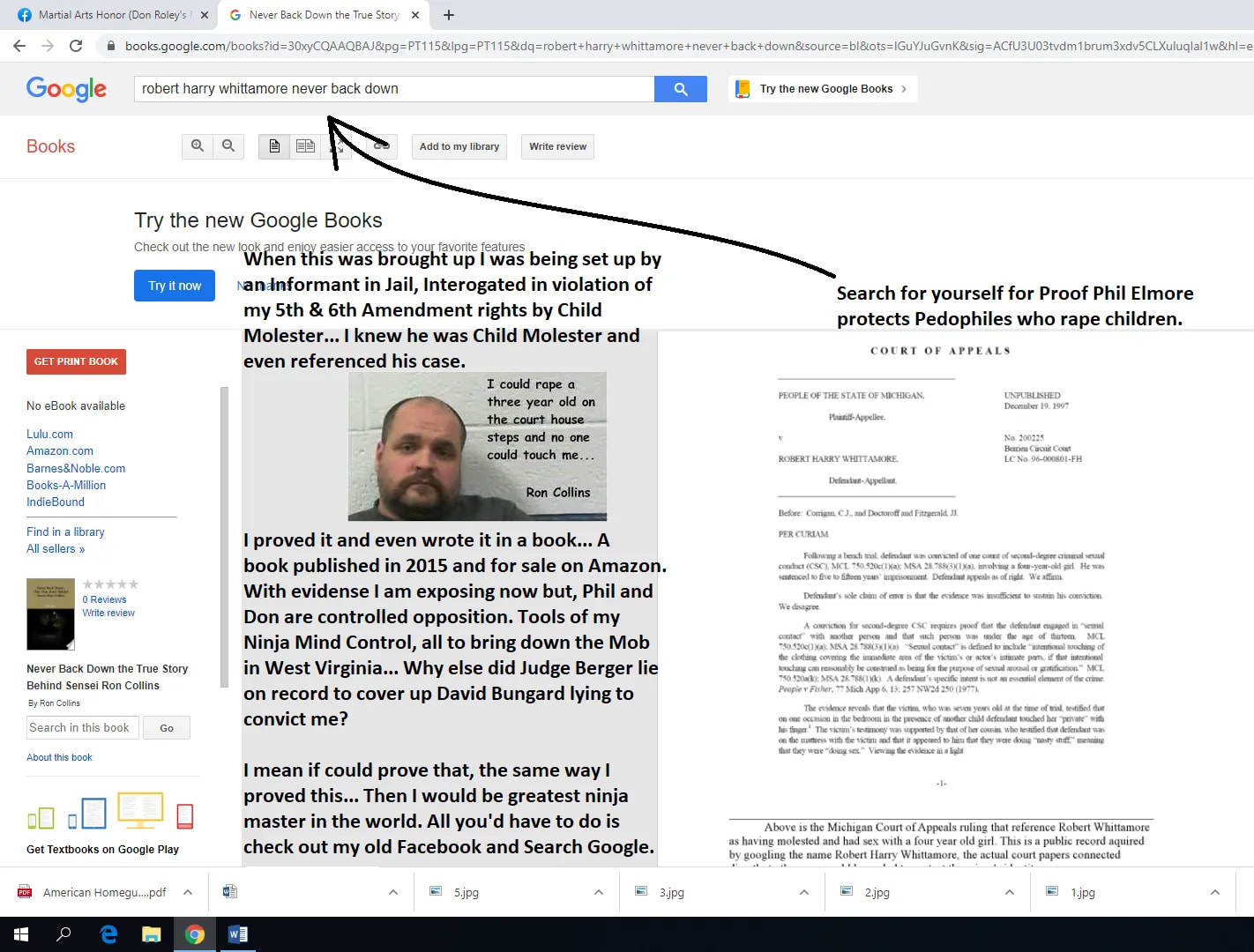
Task: Click Write review under star rating
Action: click(x=108, y=614)
